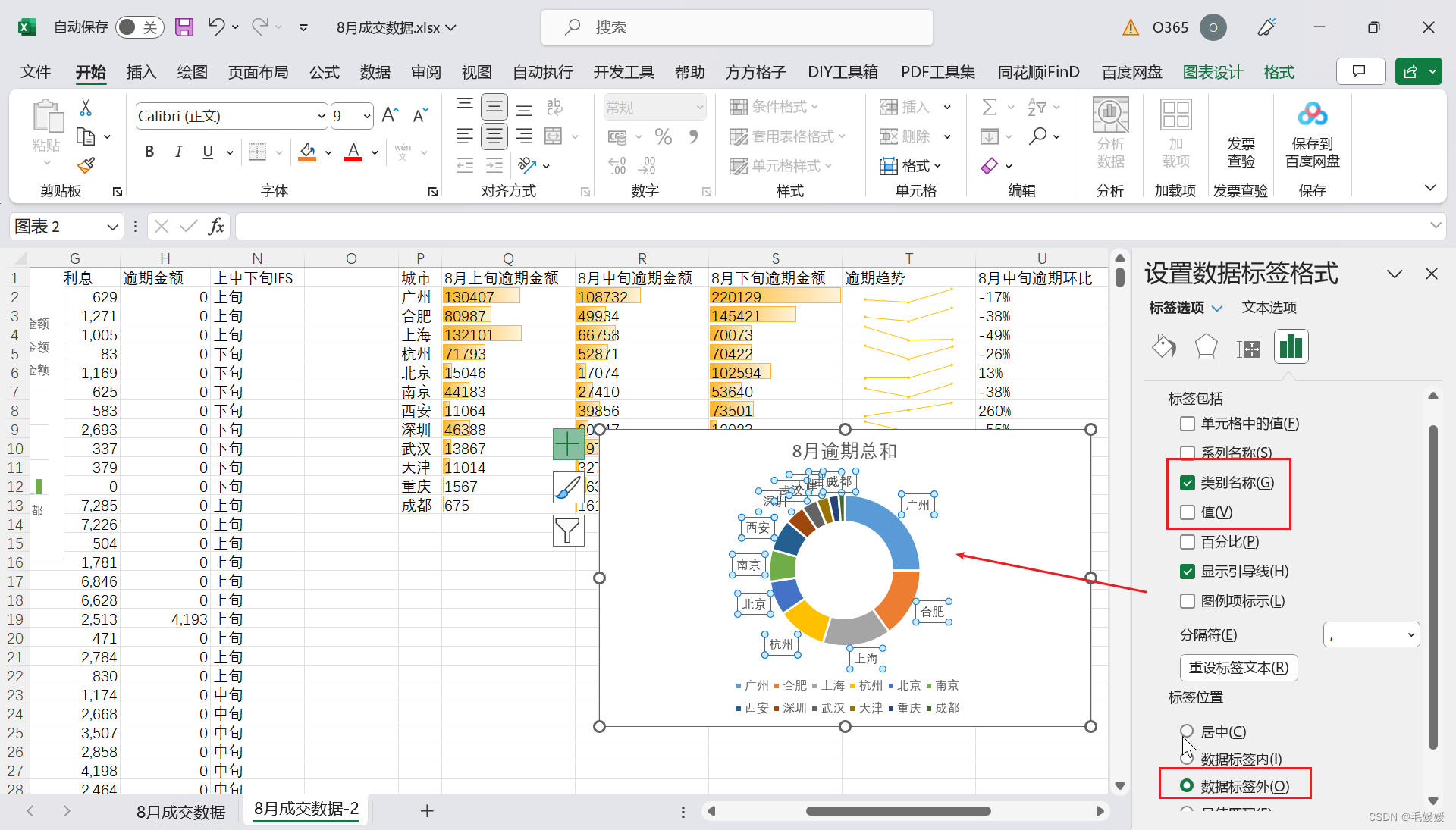Open the Chart Elements plus button
The width and height of the screenshot is (1456, 830).
coord(568,444)
